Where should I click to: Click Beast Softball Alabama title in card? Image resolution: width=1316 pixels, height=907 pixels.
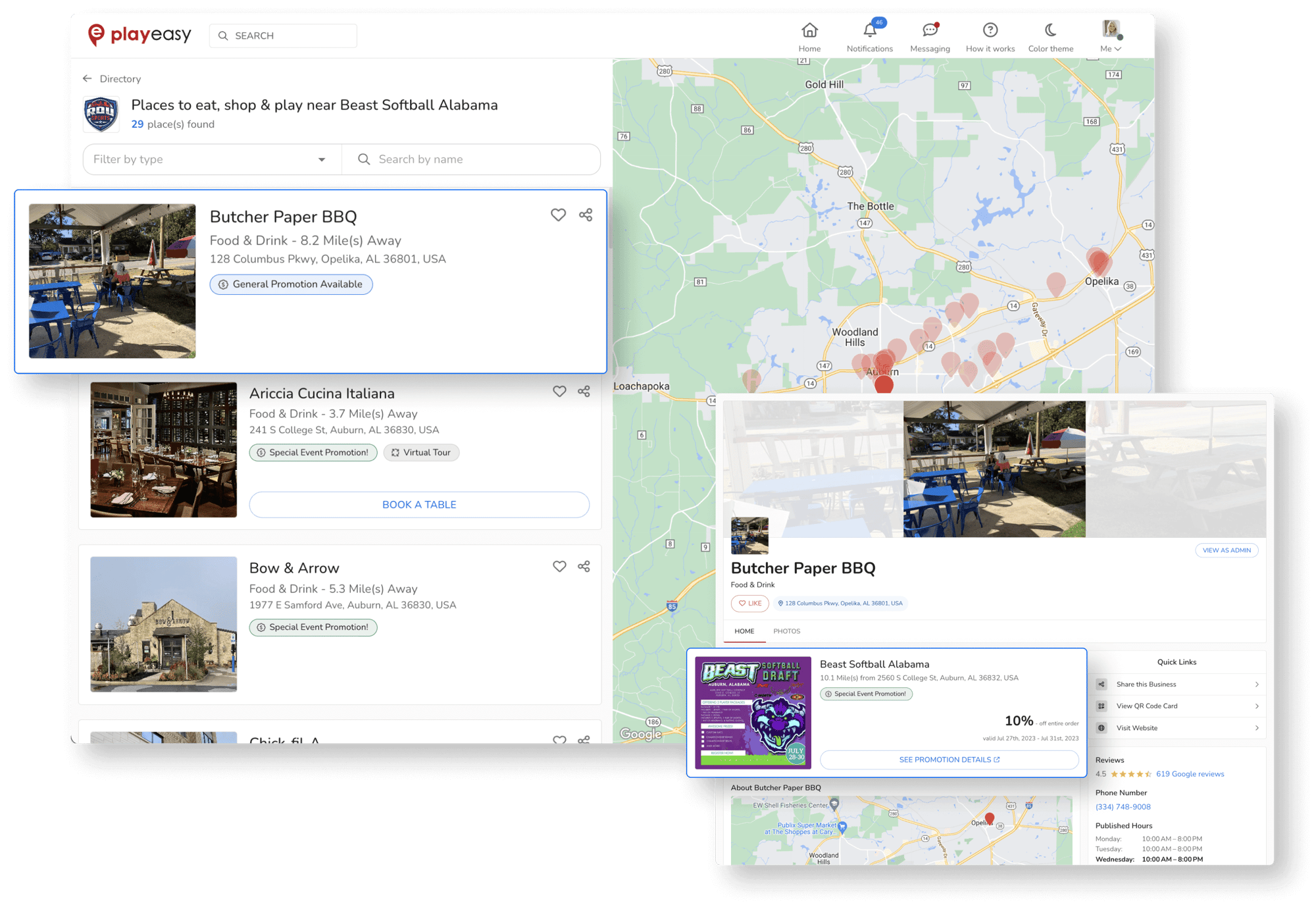coord(874,664)
